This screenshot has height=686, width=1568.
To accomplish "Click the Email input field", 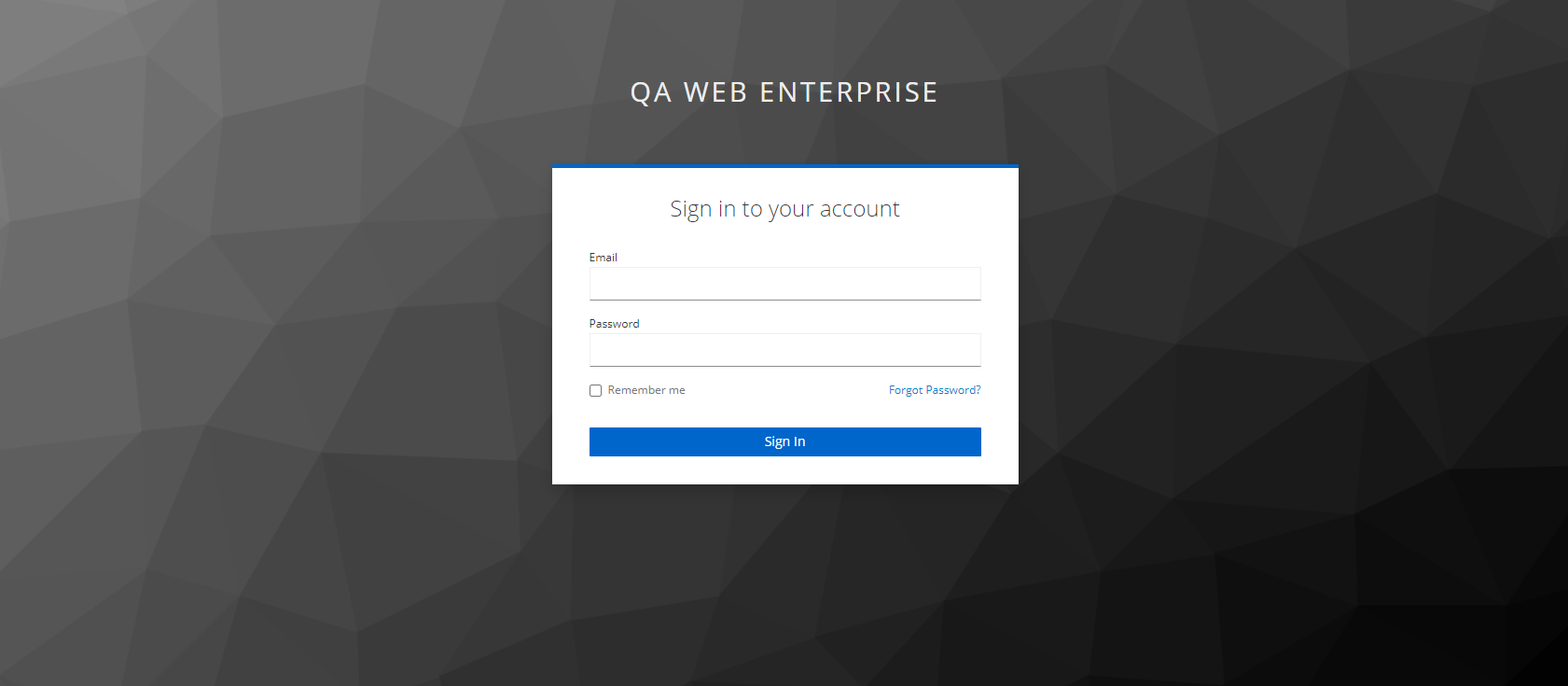I will [784, 284].
